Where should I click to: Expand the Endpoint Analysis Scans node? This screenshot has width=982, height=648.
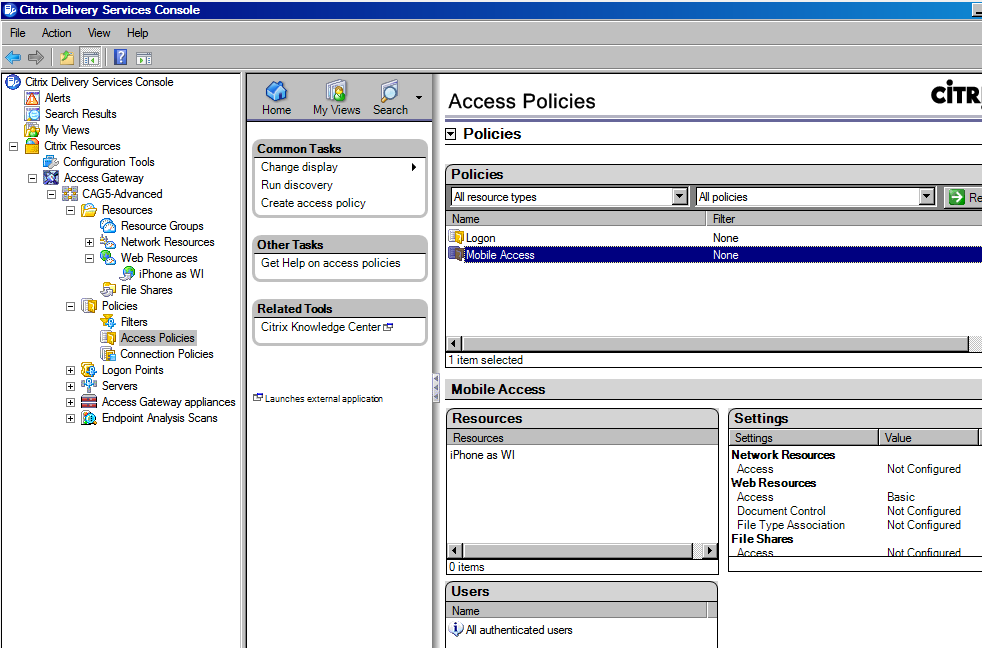(70, 418)
